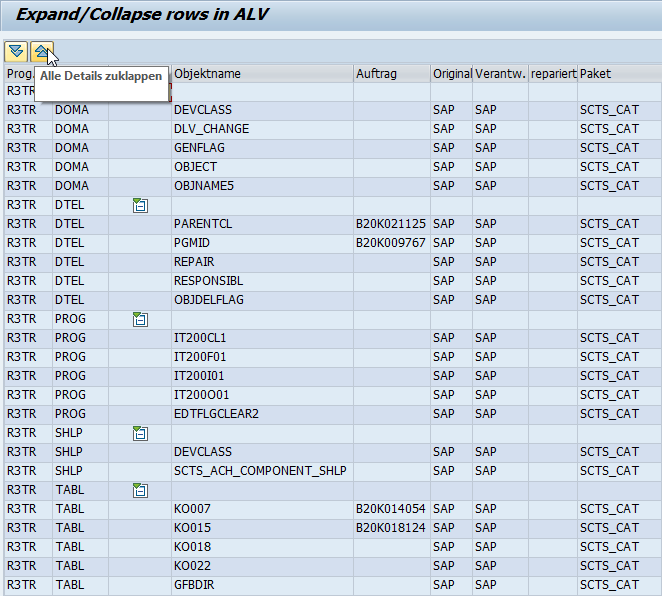
Task: Click request number B20K018124
Action: (x=391, y=528)
